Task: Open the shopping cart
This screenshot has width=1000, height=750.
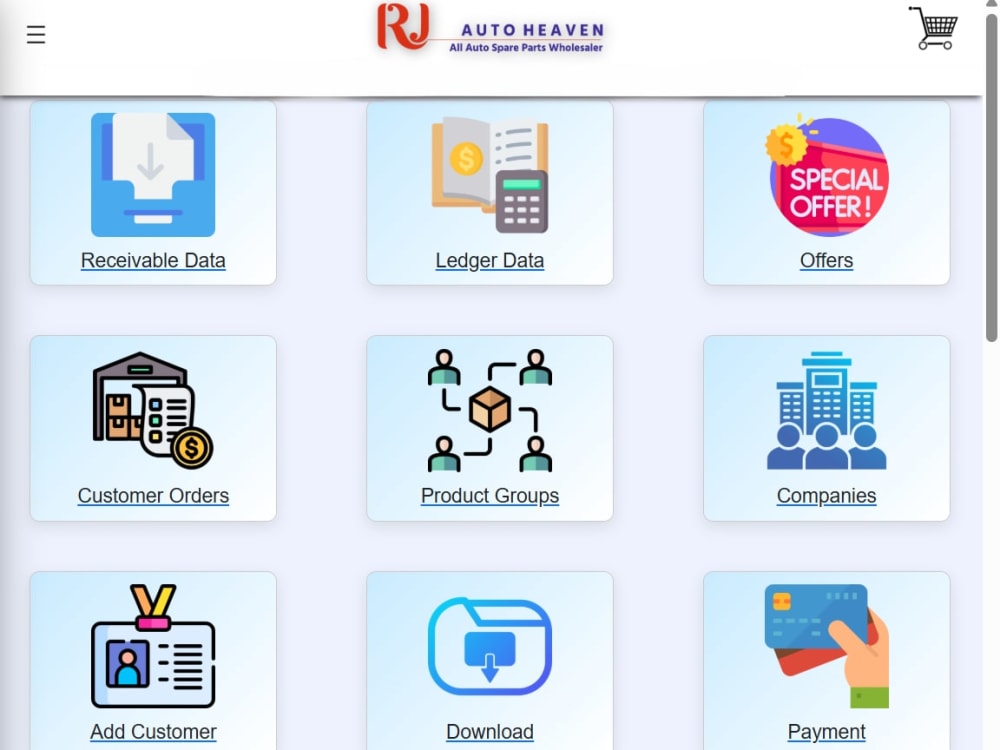Action: (933, 28)
